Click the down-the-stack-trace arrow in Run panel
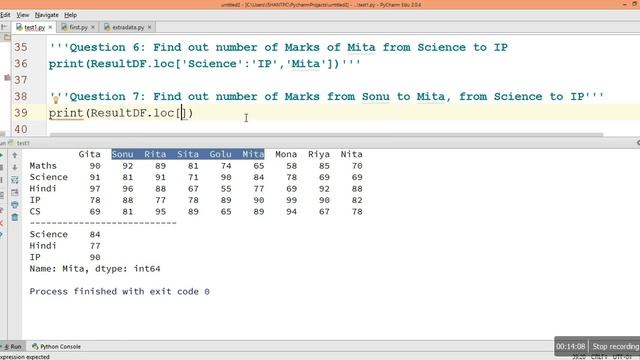 point(15,167)
